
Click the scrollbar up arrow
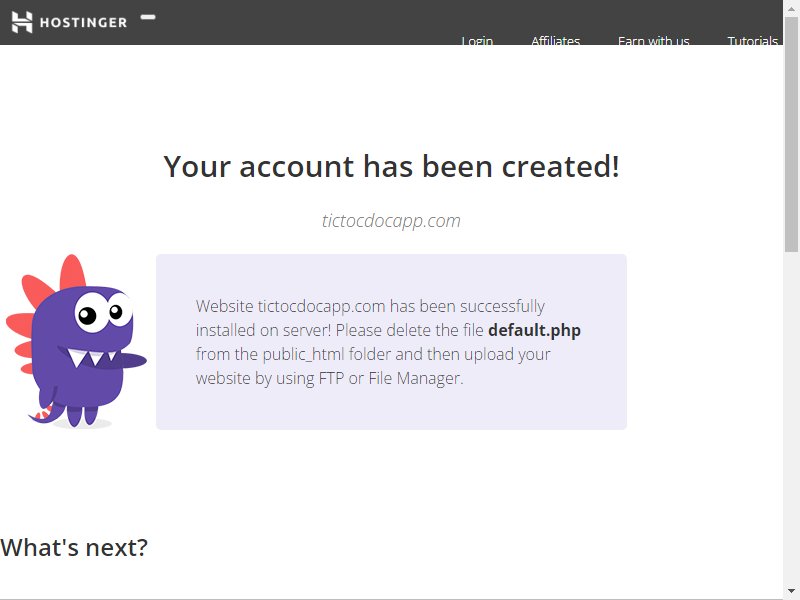pos(791,9)
